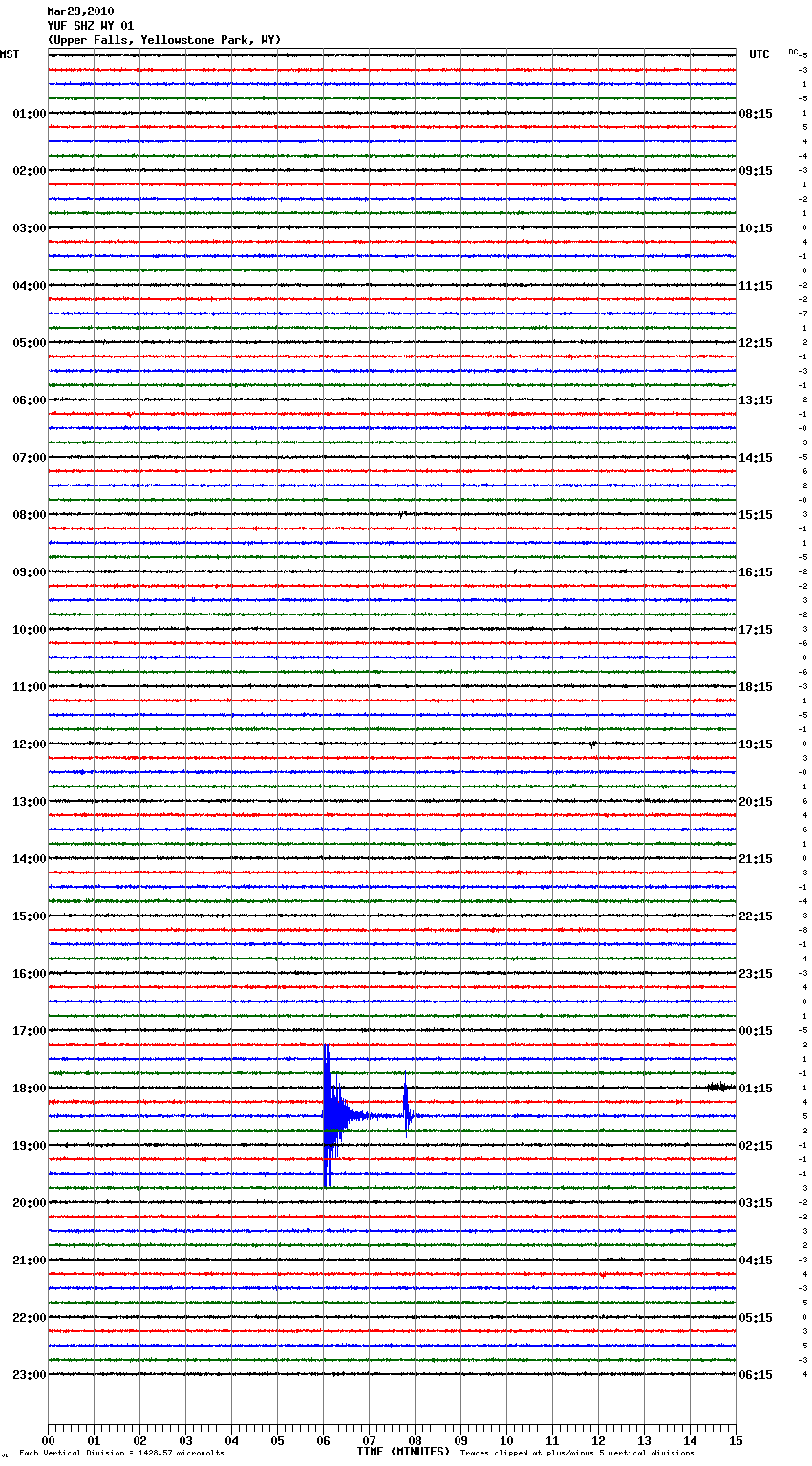
Task: Select the 13:00 MST time label
Action: (30, 802)
